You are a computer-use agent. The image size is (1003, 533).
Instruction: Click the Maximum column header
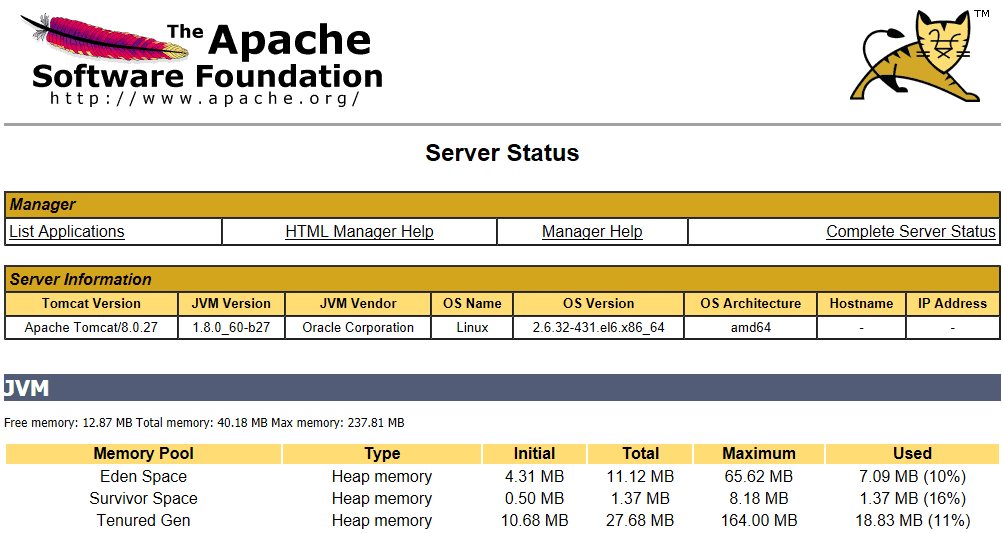click(x=759, y=454)
